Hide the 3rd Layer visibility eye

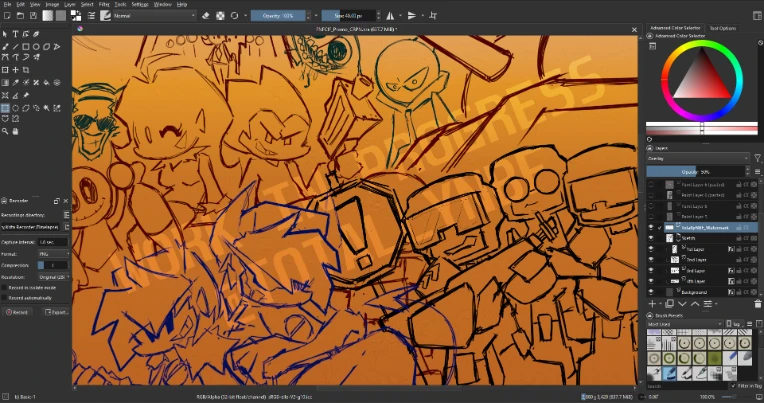click(651, 270)
